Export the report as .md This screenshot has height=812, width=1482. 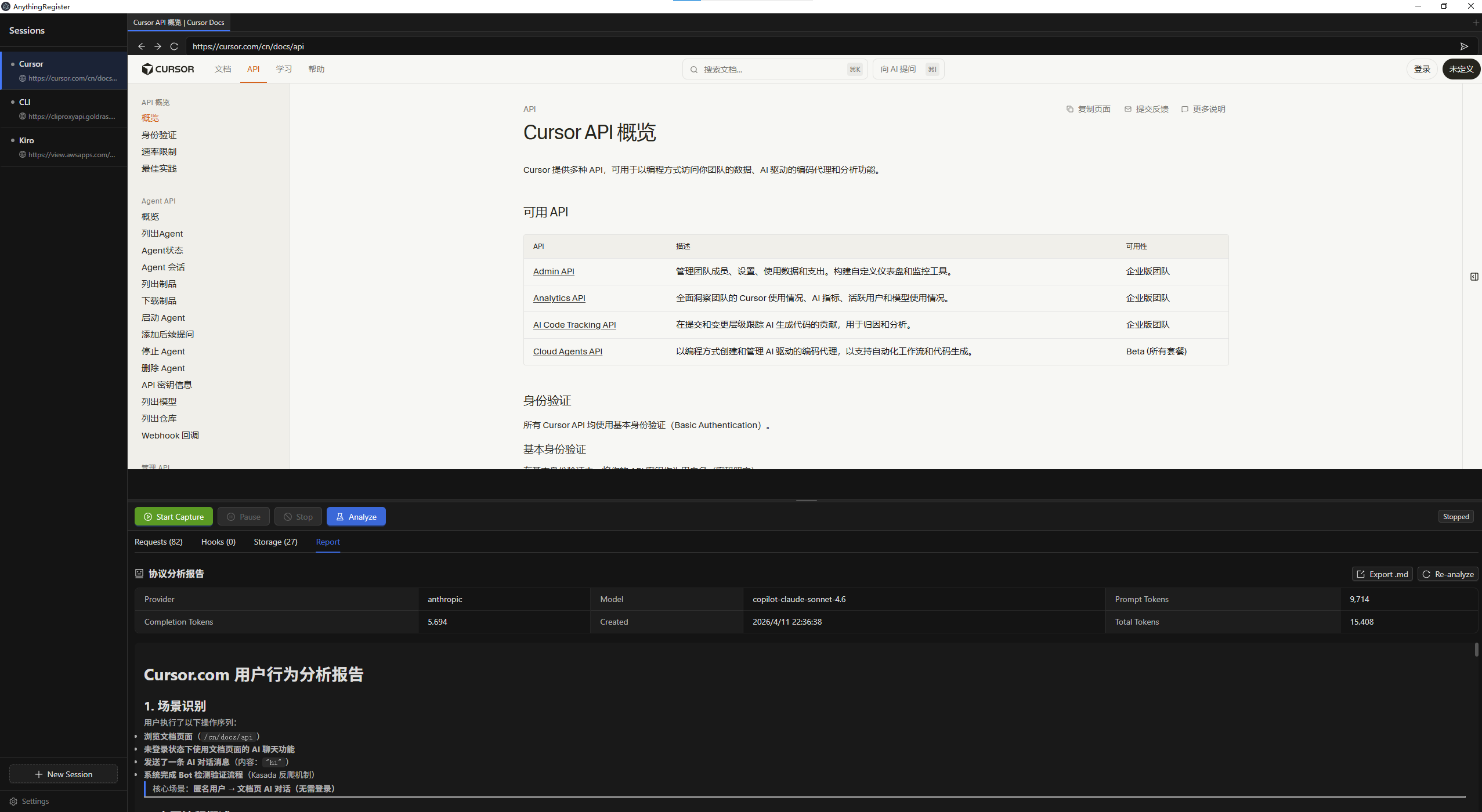coord(1382,574)
